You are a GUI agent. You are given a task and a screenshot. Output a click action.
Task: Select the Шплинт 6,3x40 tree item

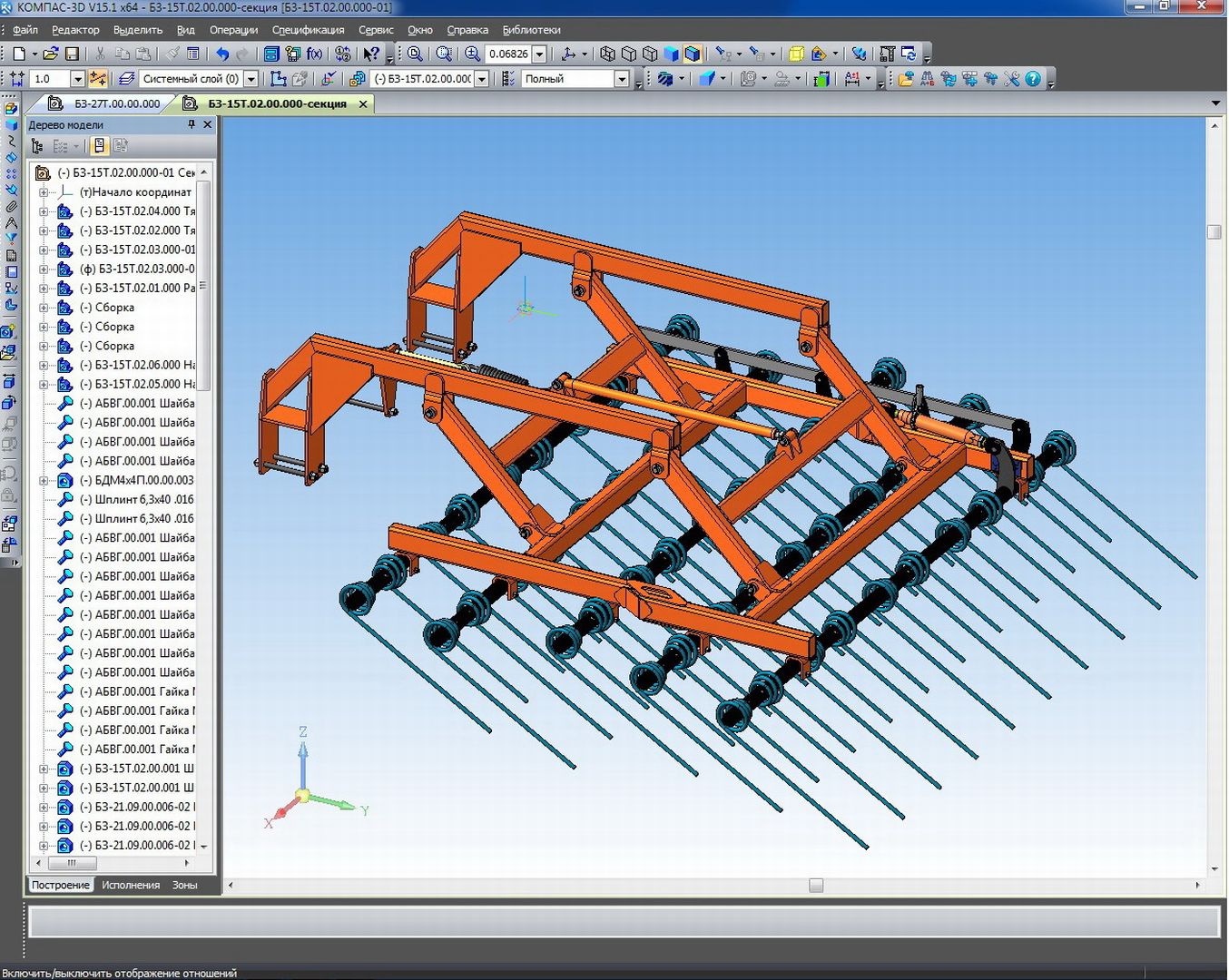[143, 499]
